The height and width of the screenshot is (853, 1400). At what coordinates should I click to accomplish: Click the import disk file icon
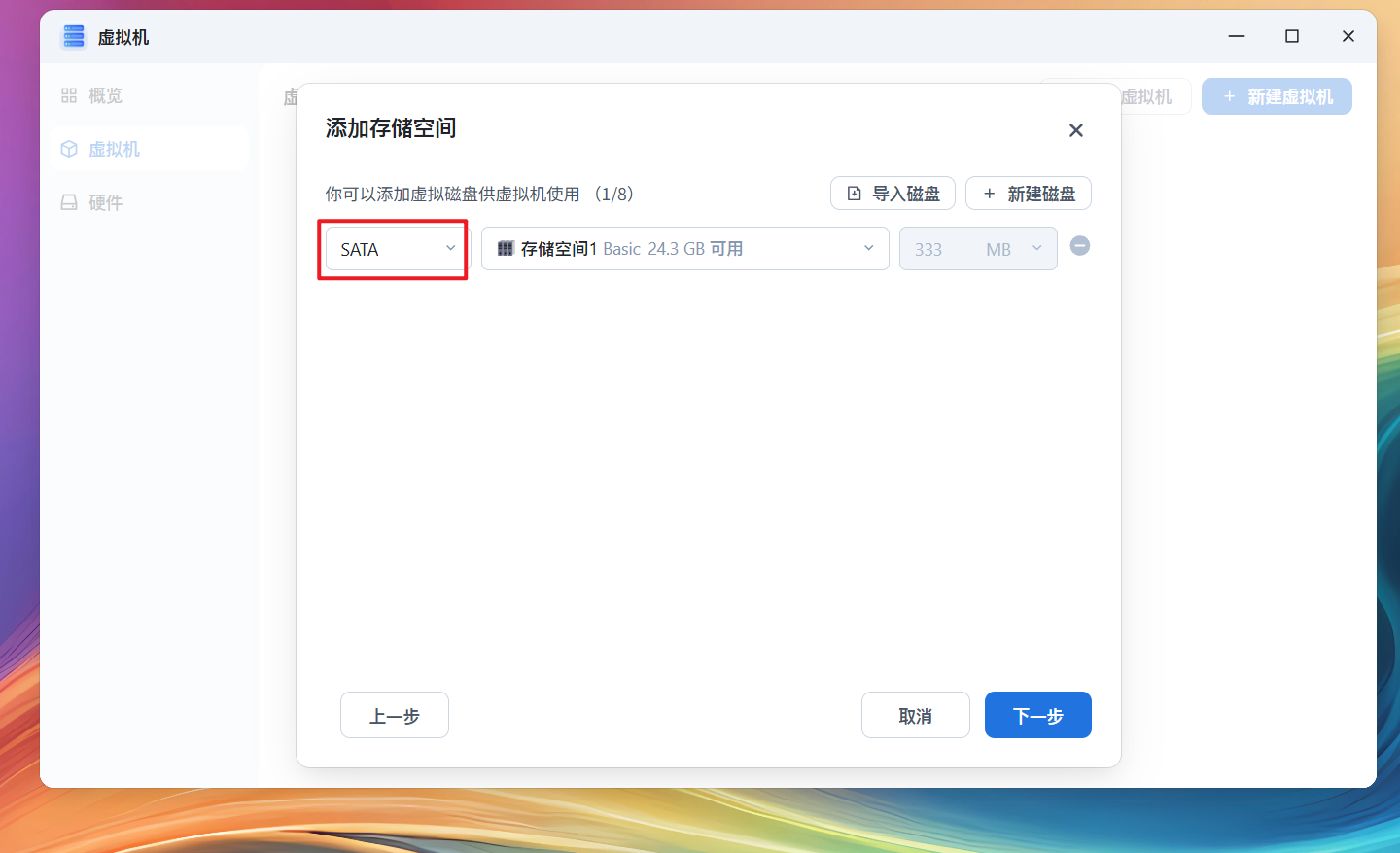[x=854, y=194]
